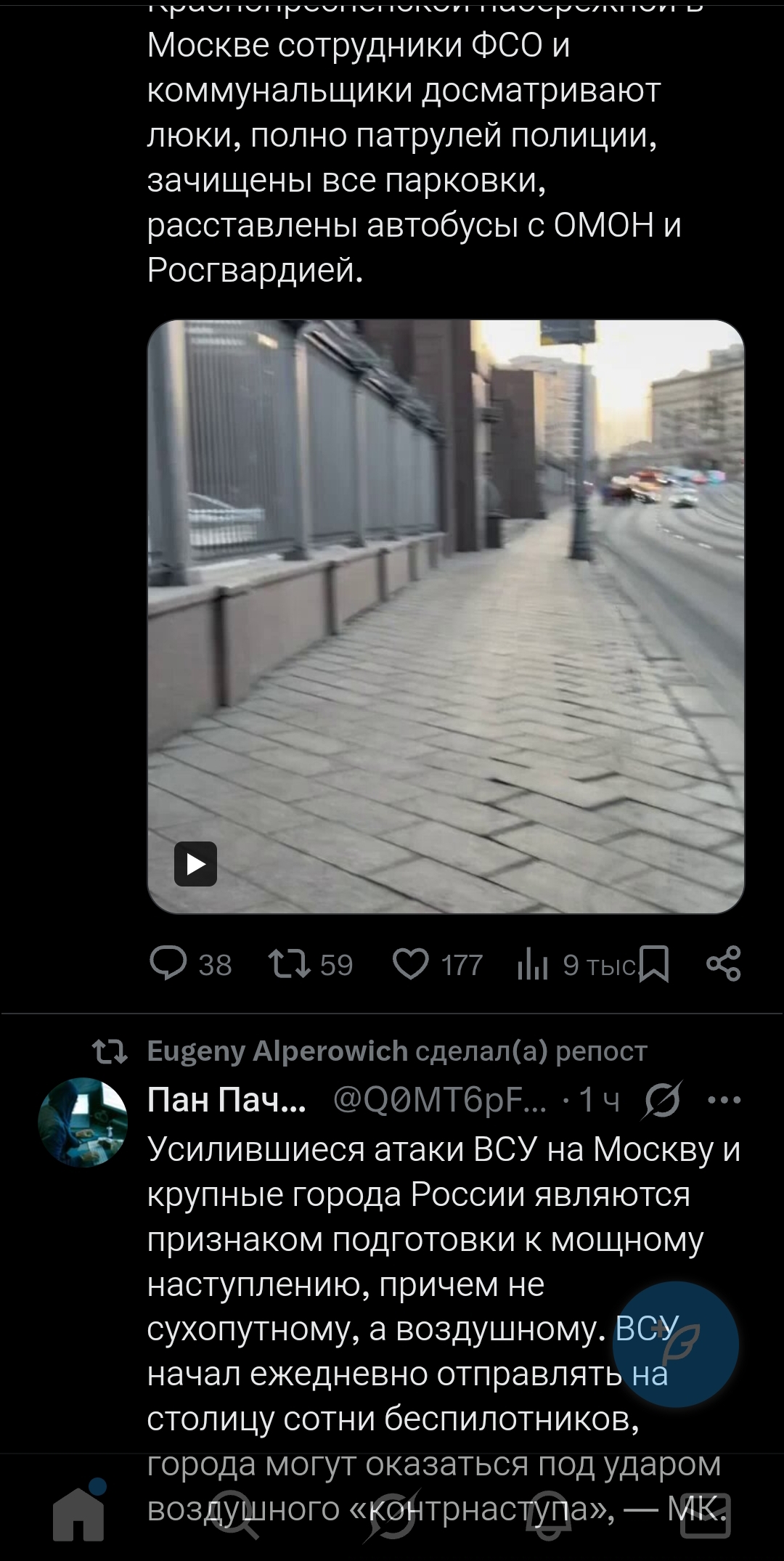The width and height of the screenshot is (784, 1561).
Task: Open @Q0MT6pF handle profile link
Action: click(440, 1101)
